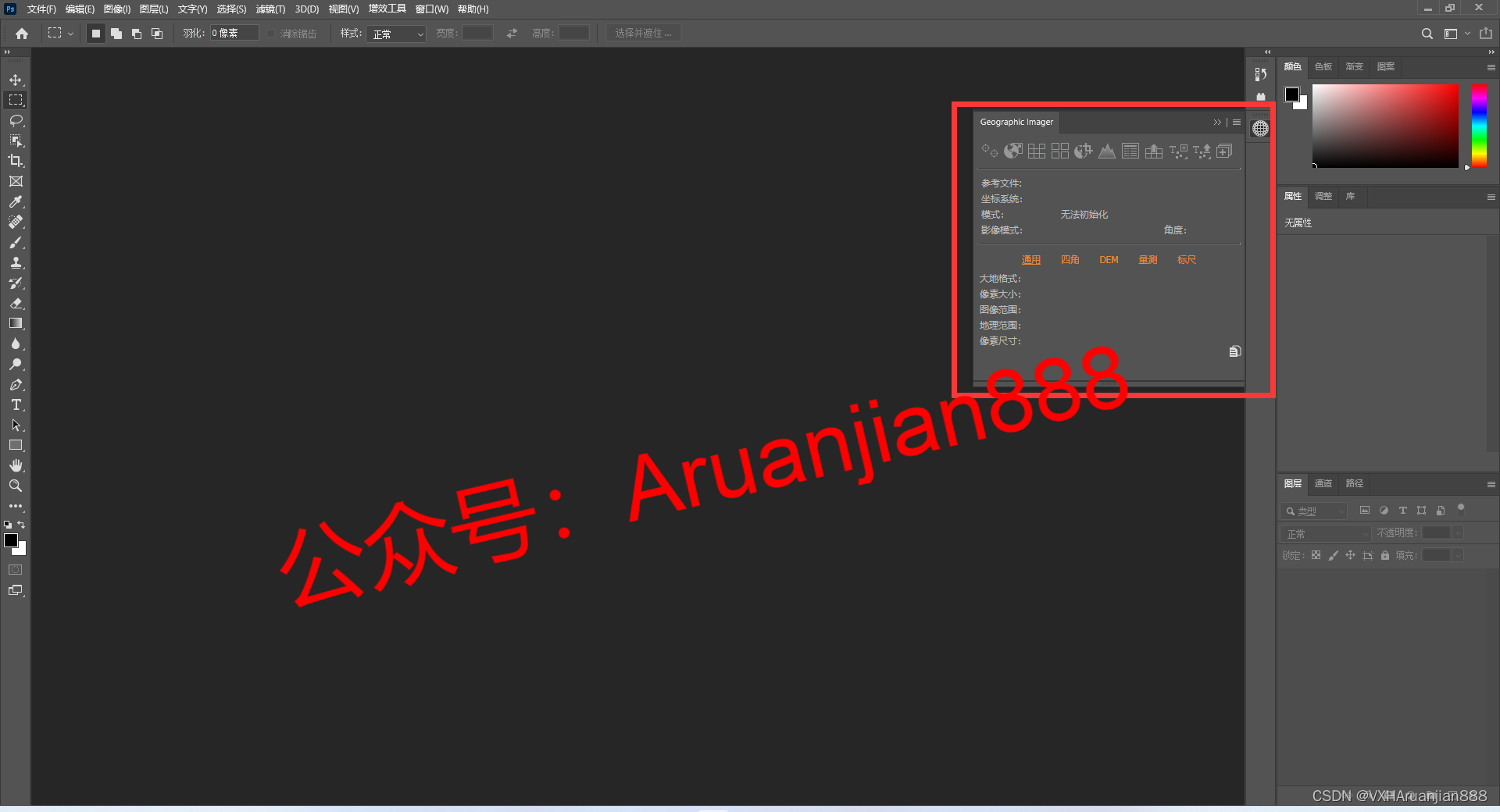
Task: Select the Blur tool
Action: tap(16, 344)
